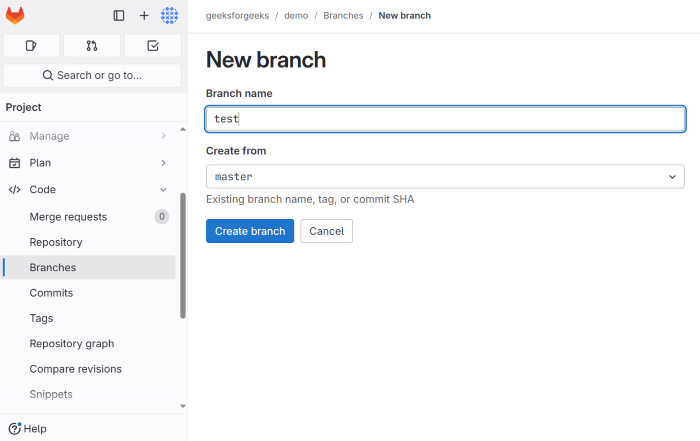Click the sidebar vertical scrollbar
Viewport: 700px width, 441px height.
pyautogui.click(x=183, y=256)
